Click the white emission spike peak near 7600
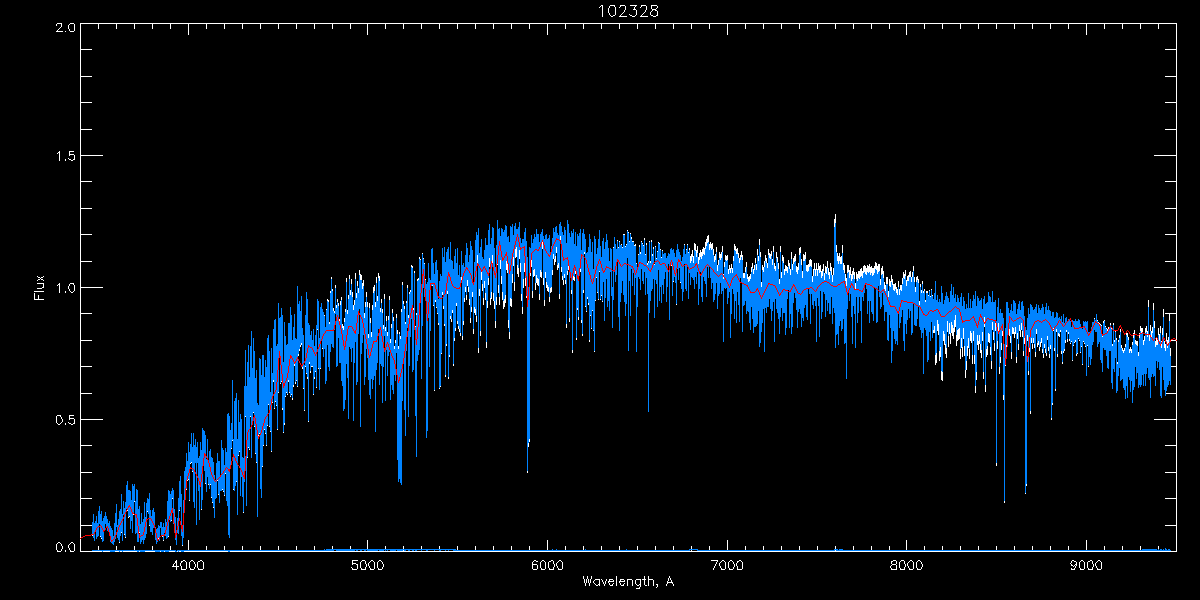This screenshot has height=600, width=1200. click(835, 216)
